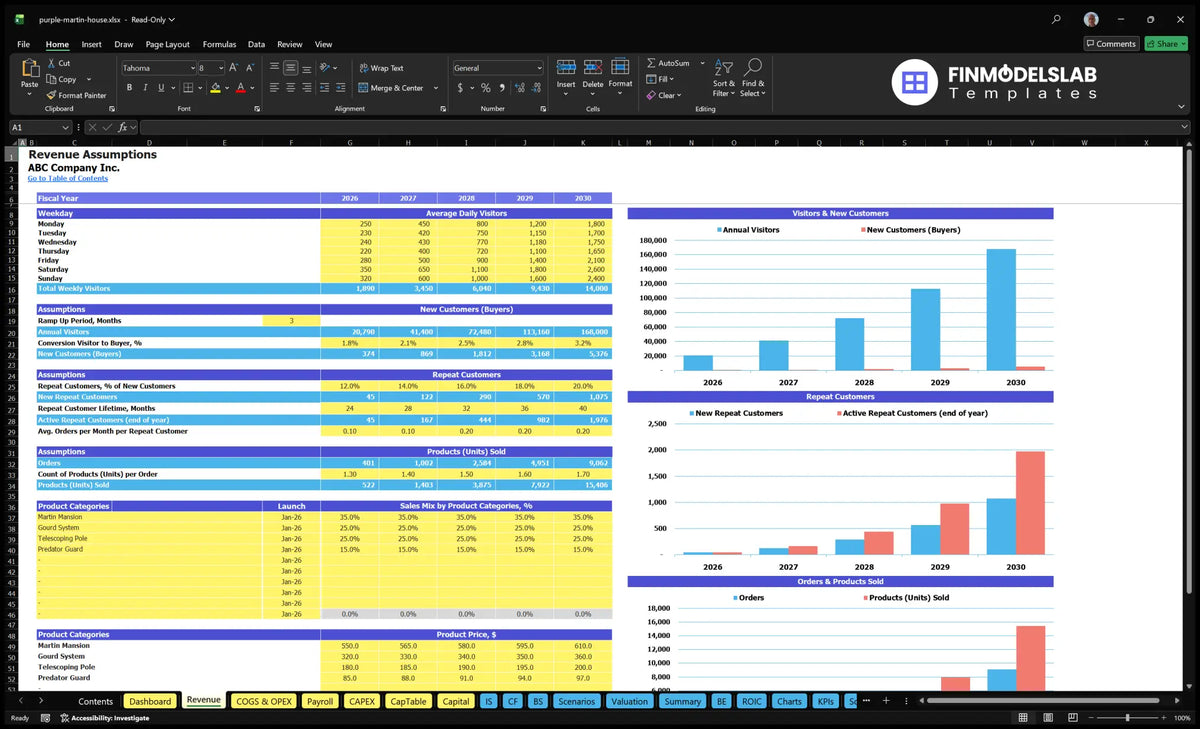Screen dimensions: 1200x729
Task: Click the search magnifier in the title bar
Action: click(x=1056, y=19)
